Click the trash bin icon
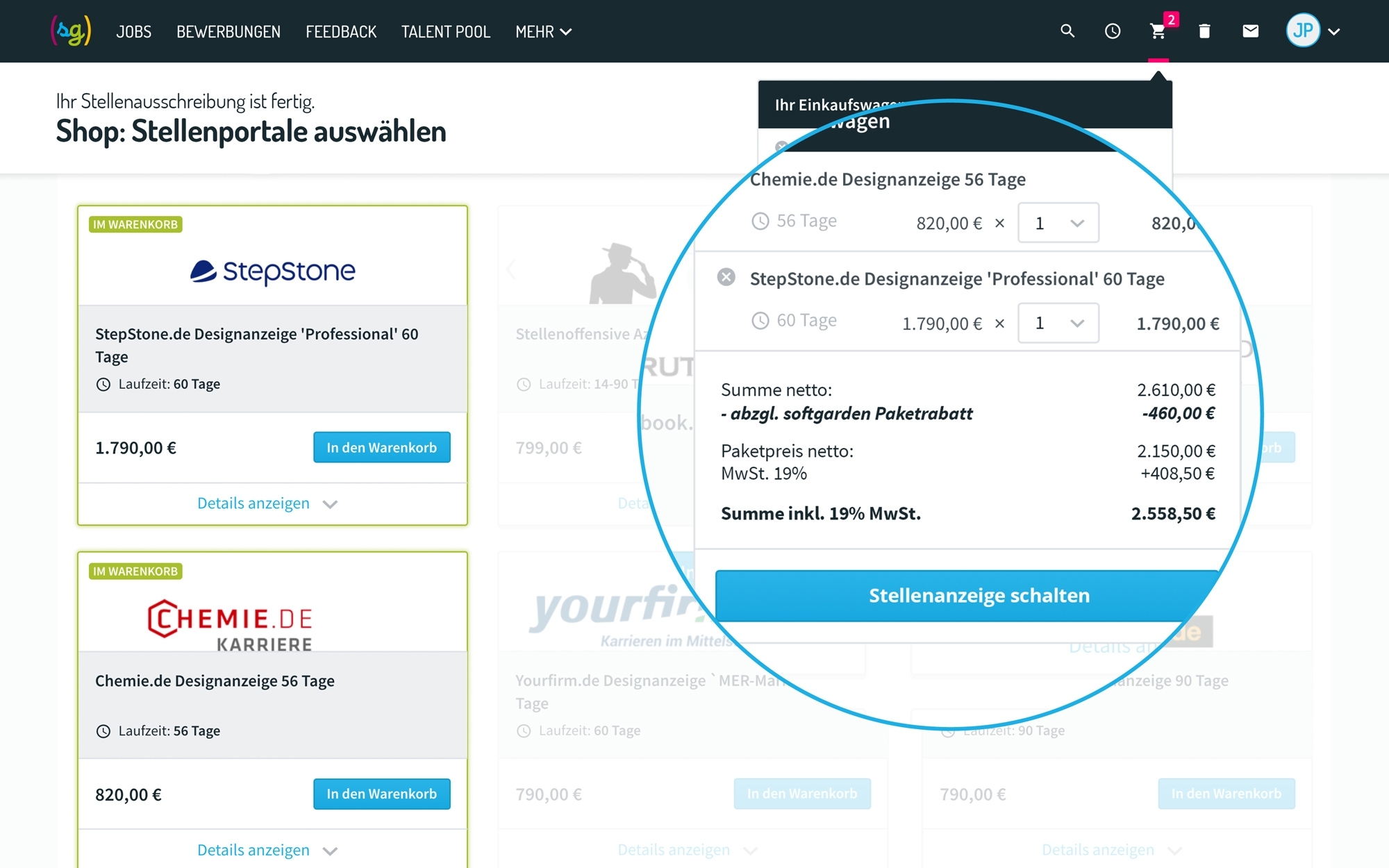Screen dimensions: 1389x868 coord(1204,31)
